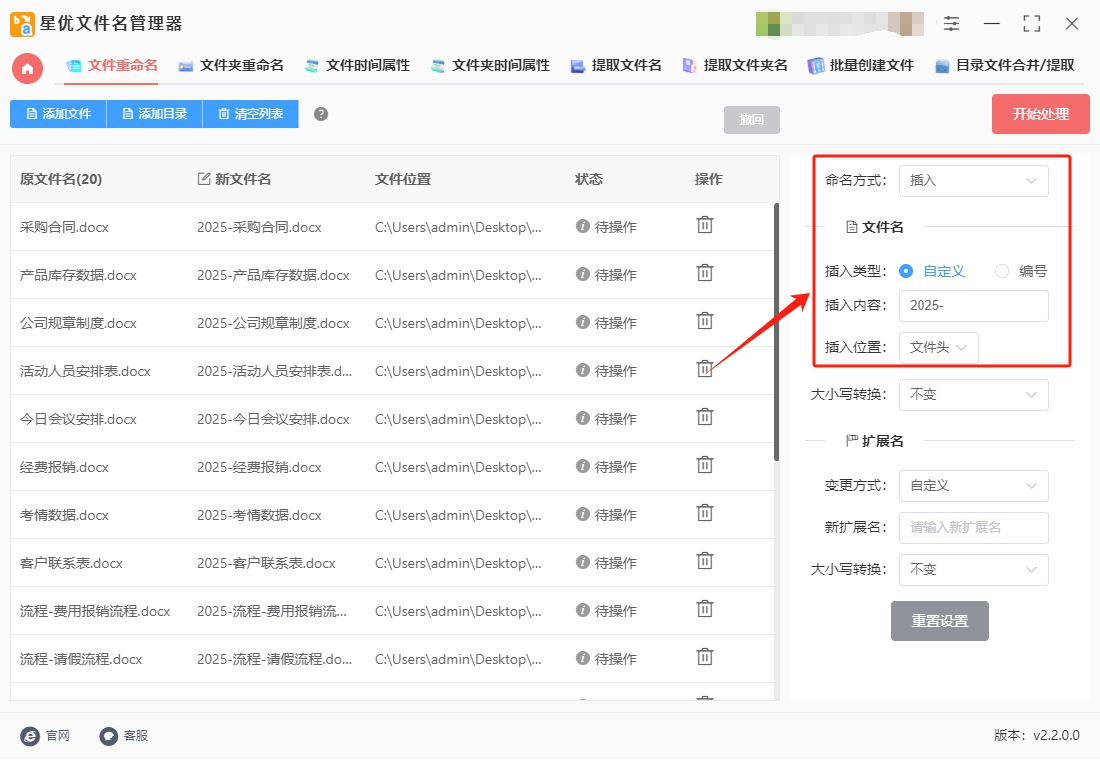
Task: Click the 官网 browser icon at bottom
Action: (30, 735)
